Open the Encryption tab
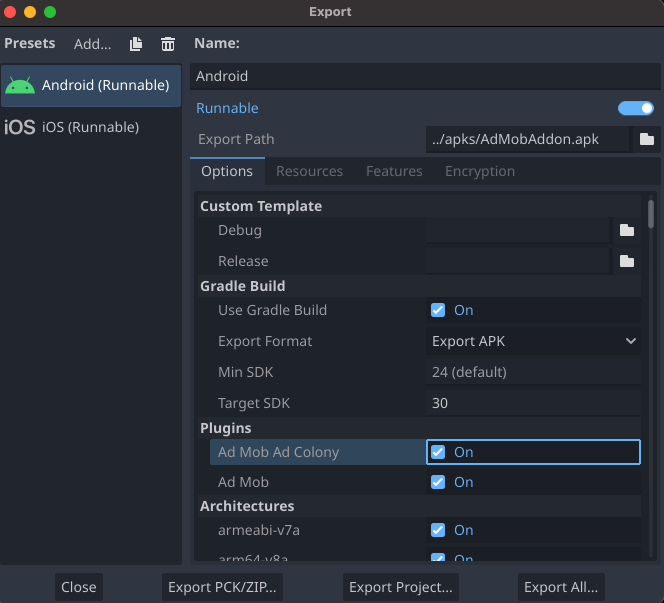This screenshot has width=664, height=603. pos(480,171)
